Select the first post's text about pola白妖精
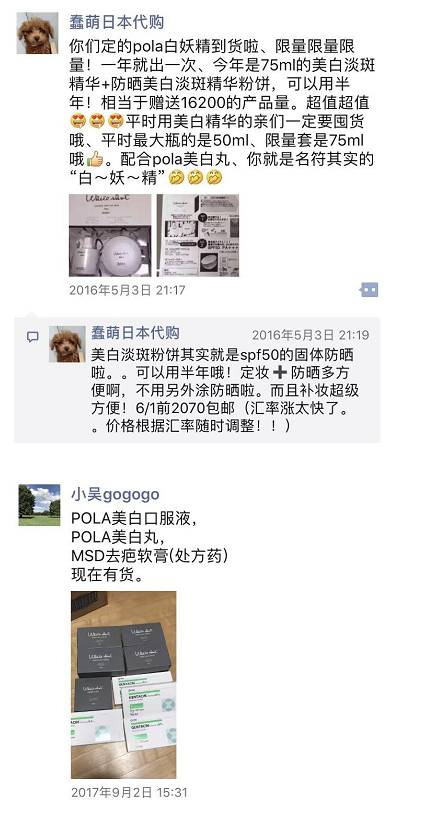Screen dimensions: 437x817 [222, 112]
